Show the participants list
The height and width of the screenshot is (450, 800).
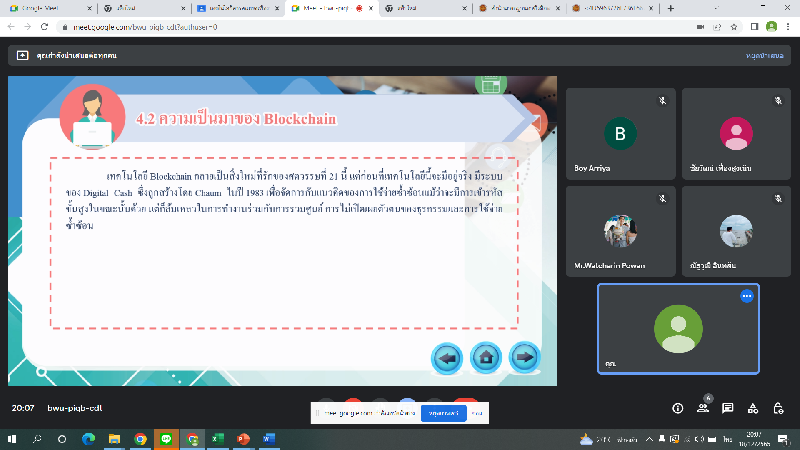[703, 408]
